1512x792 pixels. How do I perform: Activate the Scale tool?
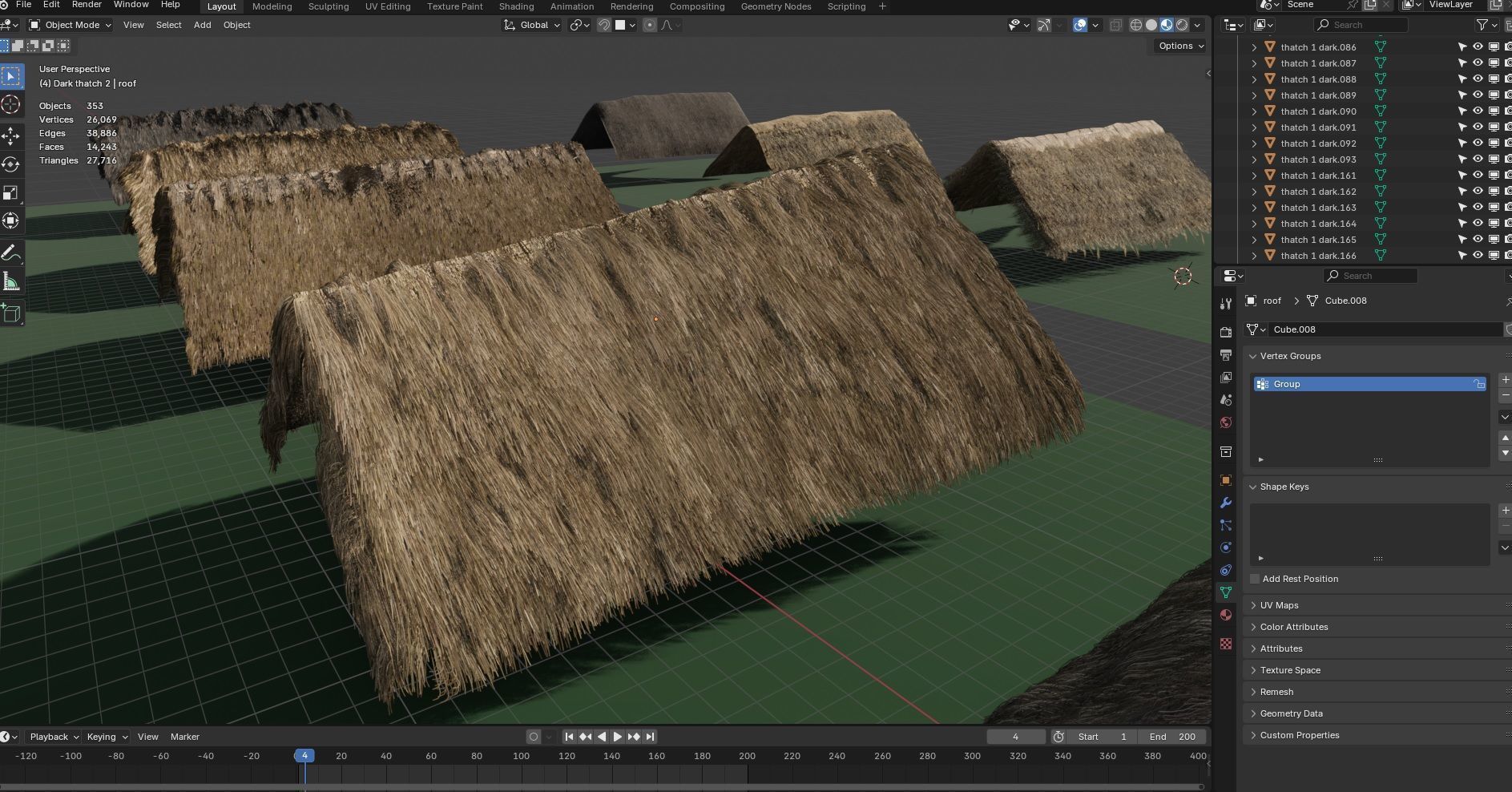click(x=11, y=192)
